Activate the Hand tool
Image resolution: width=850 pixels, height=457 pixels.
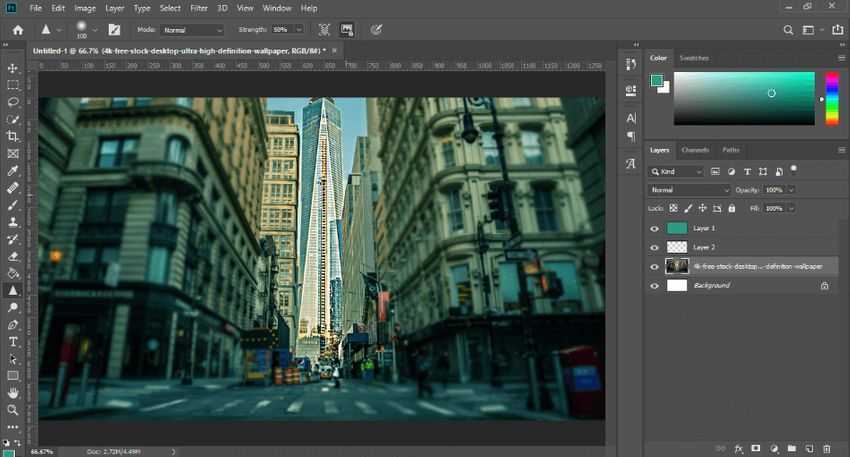[13, 392]
